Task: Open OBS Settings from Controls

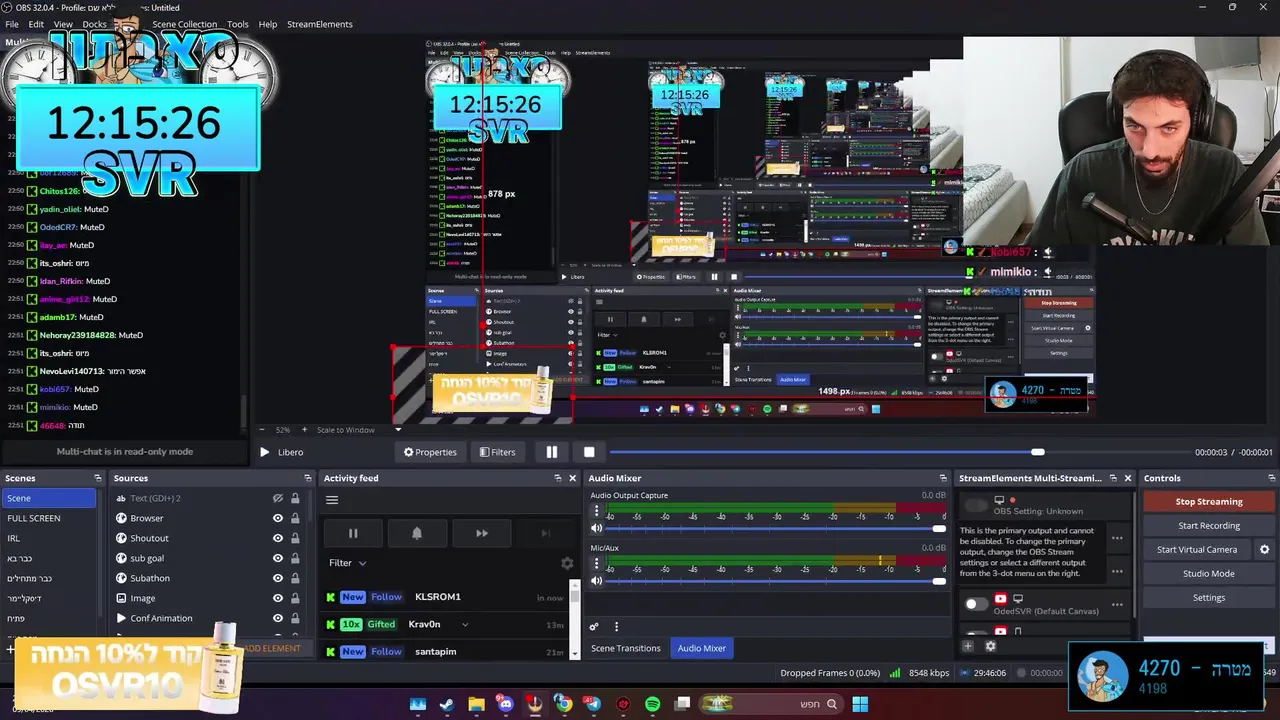Action: (1209, 597)
